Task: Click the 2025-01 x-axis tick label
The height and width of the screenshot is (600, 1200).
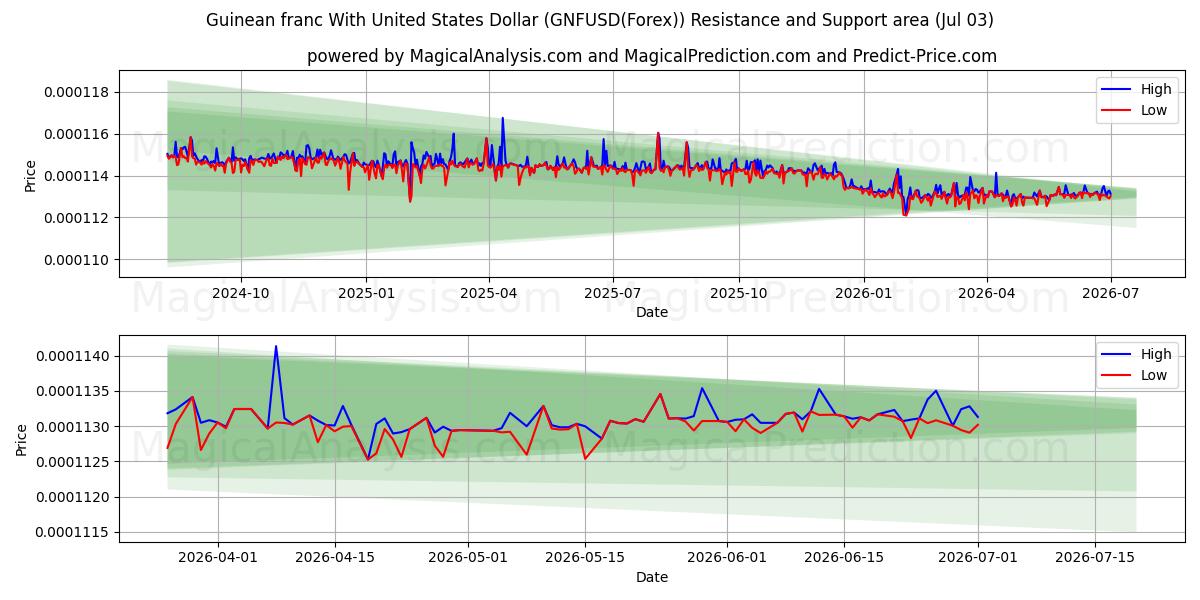Action: pos(365,294)
